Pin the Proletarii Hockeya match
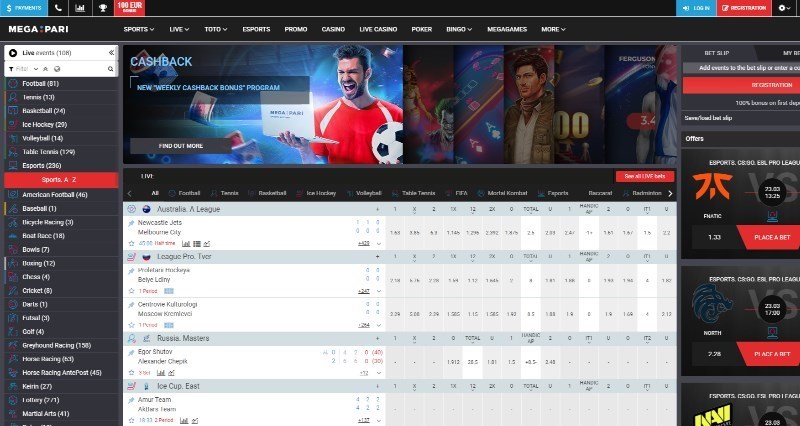Viewport: 800px width, 426px height. point(131,271)
